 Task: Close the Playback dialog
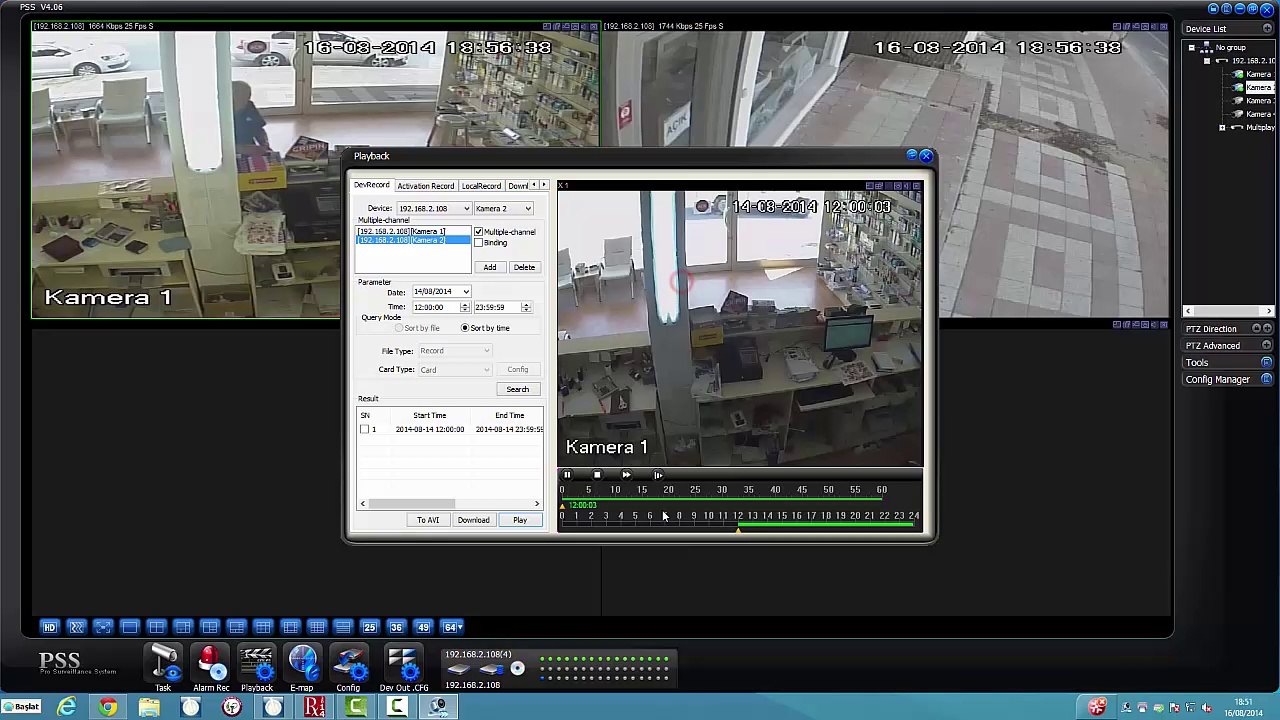(926, 156)
